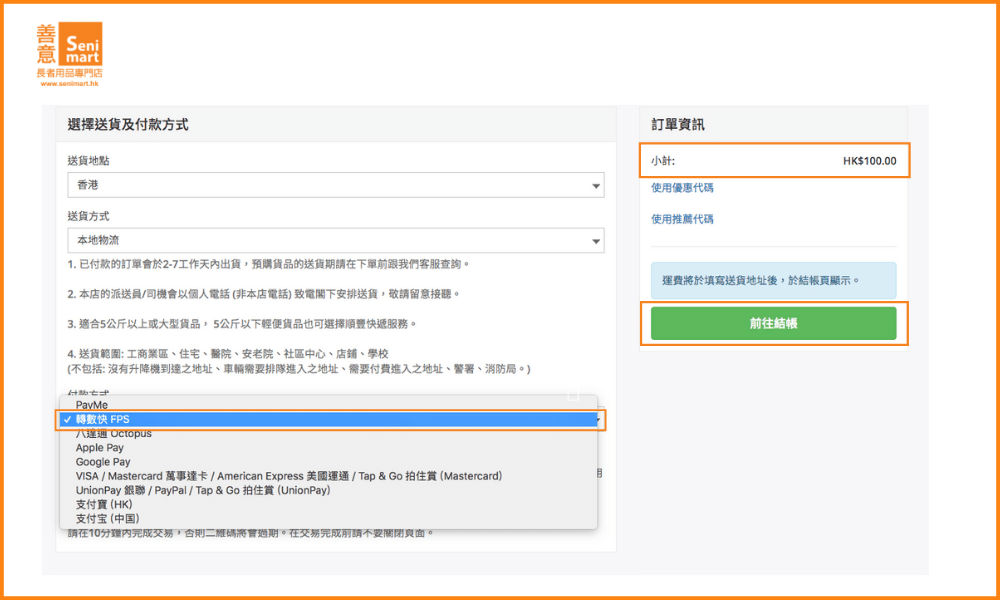Click the 選擇送貨及付款方式 section heading

(128, 125)
